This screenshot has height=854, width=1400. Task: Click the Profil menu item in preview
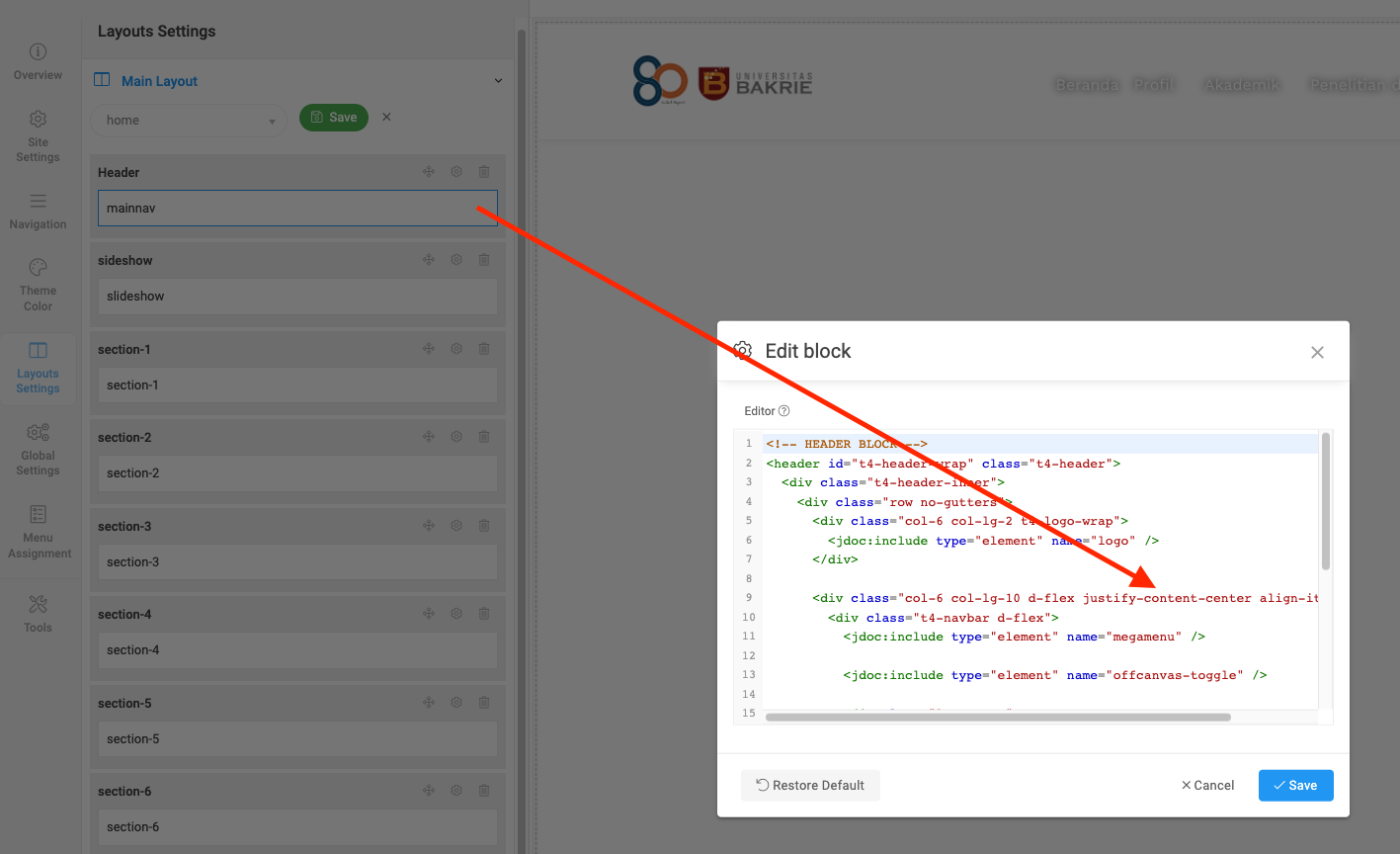[x=1153, y=85]
